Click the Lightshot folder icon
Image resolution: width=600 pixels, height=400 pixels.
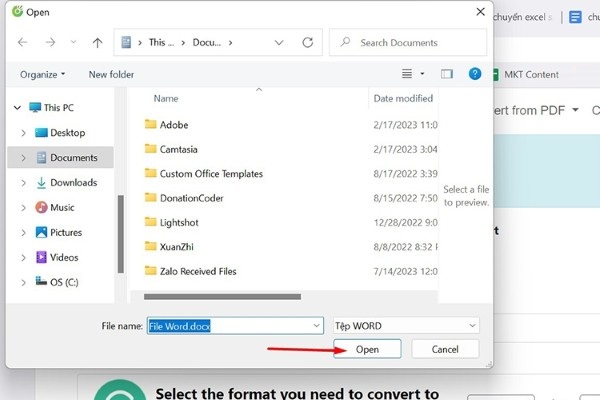pyautogui.click(x=151, y=222)
